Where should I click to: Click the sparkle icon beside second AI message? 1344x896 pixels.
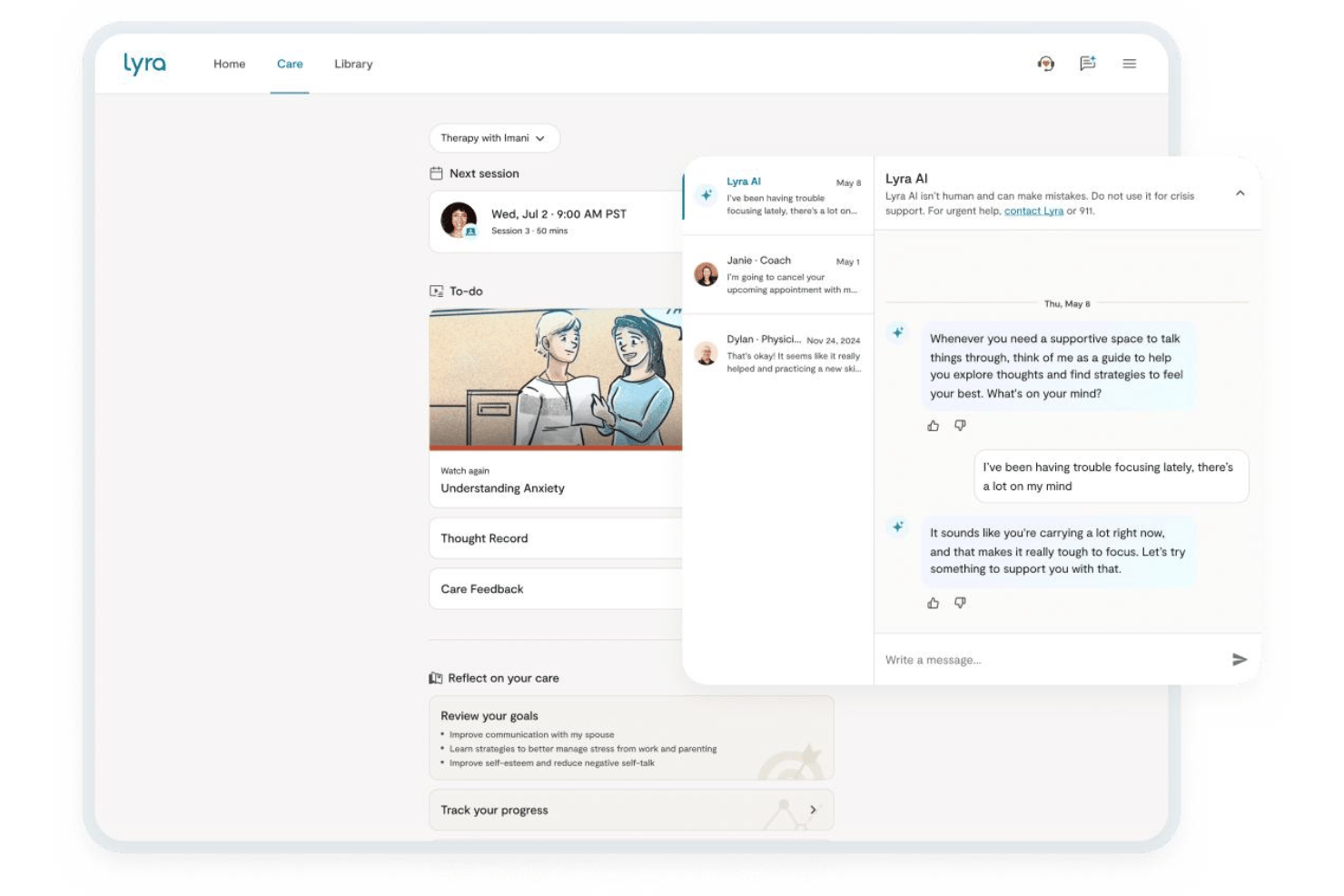(897, 527)
